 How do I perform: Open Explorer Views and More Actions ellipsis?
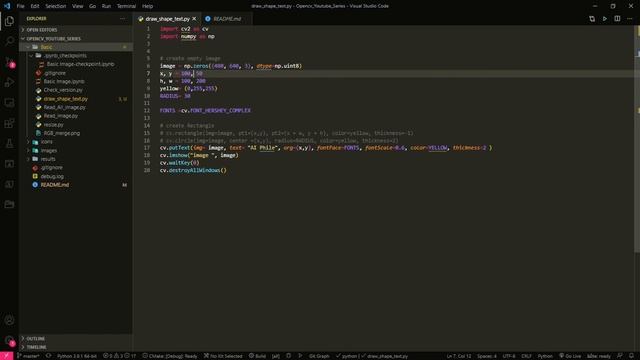point(122,19)
